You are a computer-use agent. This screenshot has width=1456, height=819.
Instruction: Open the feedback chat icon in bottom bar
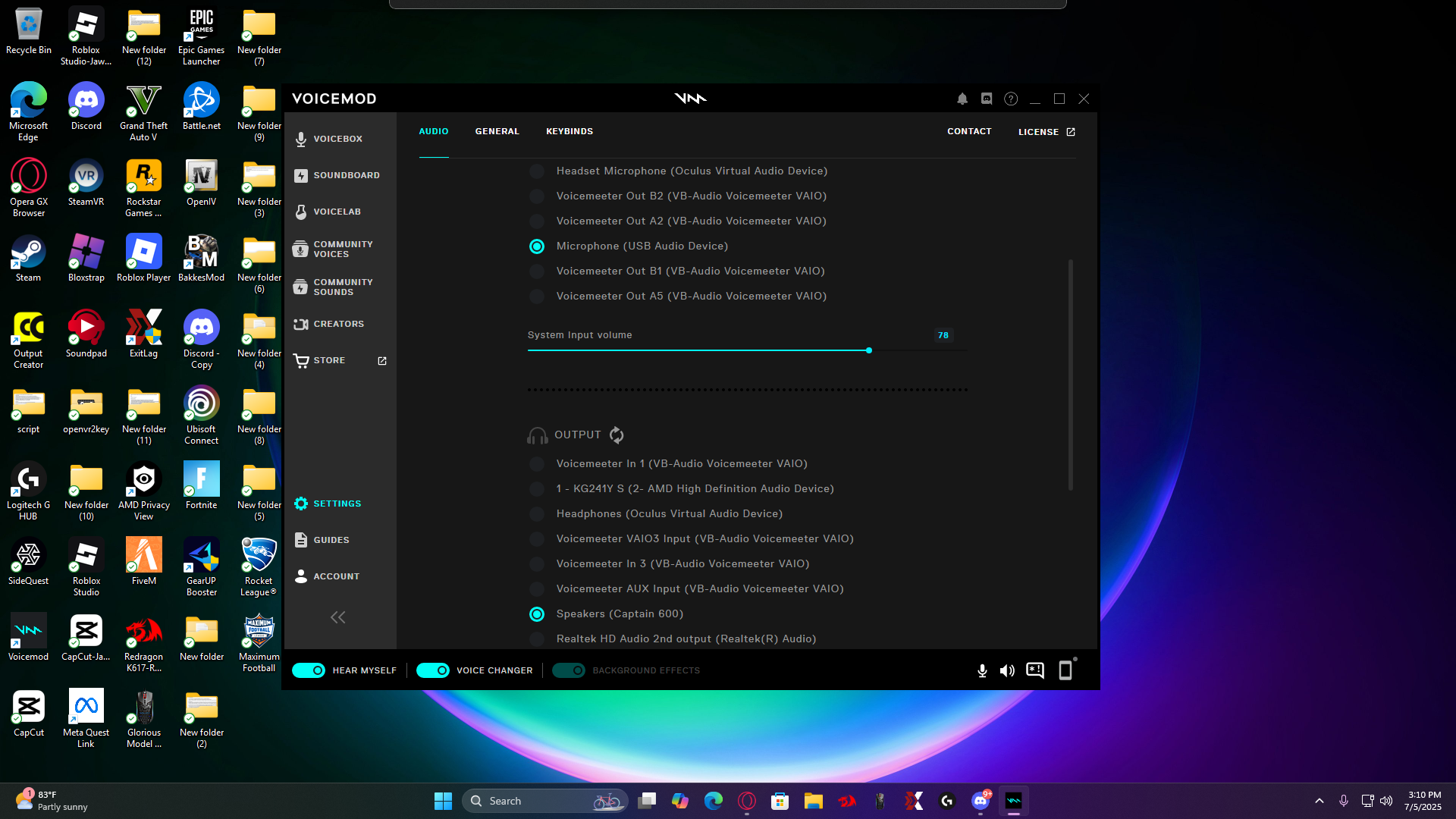pos(1035,670)
